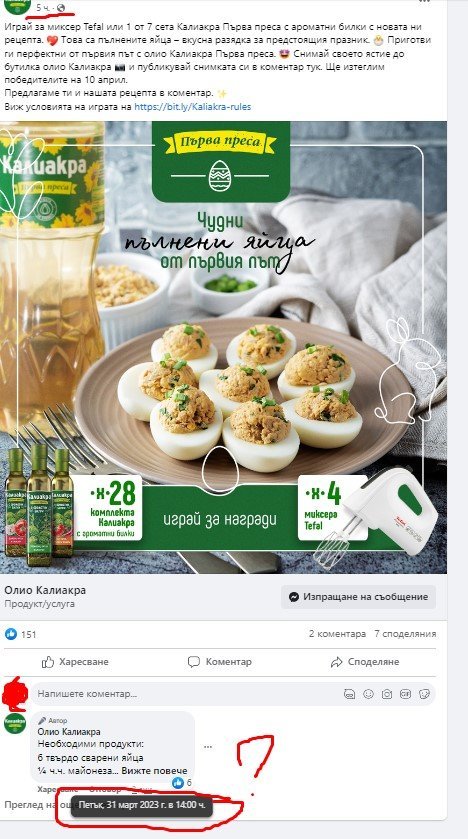
Task: Click the Харесване like button
Action: click(75, 662)
